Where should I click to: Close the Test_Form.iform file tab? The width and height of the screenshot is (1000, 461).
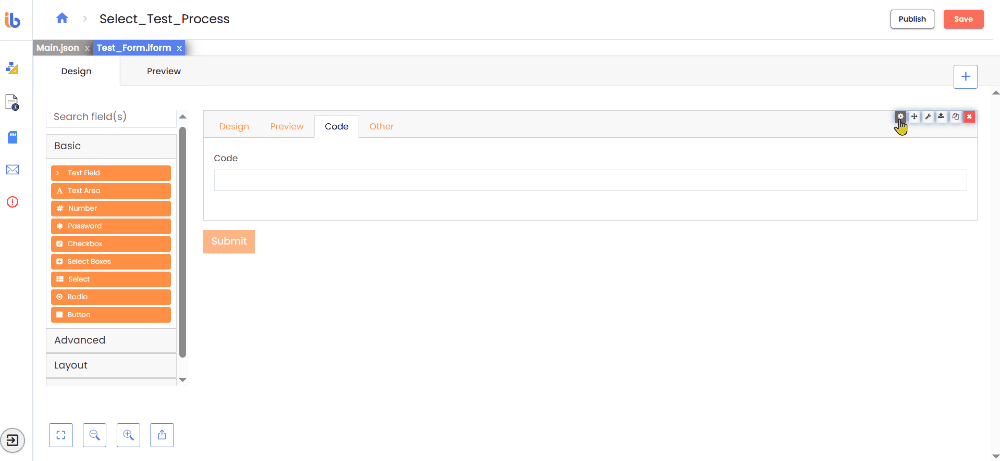(179, 48)
